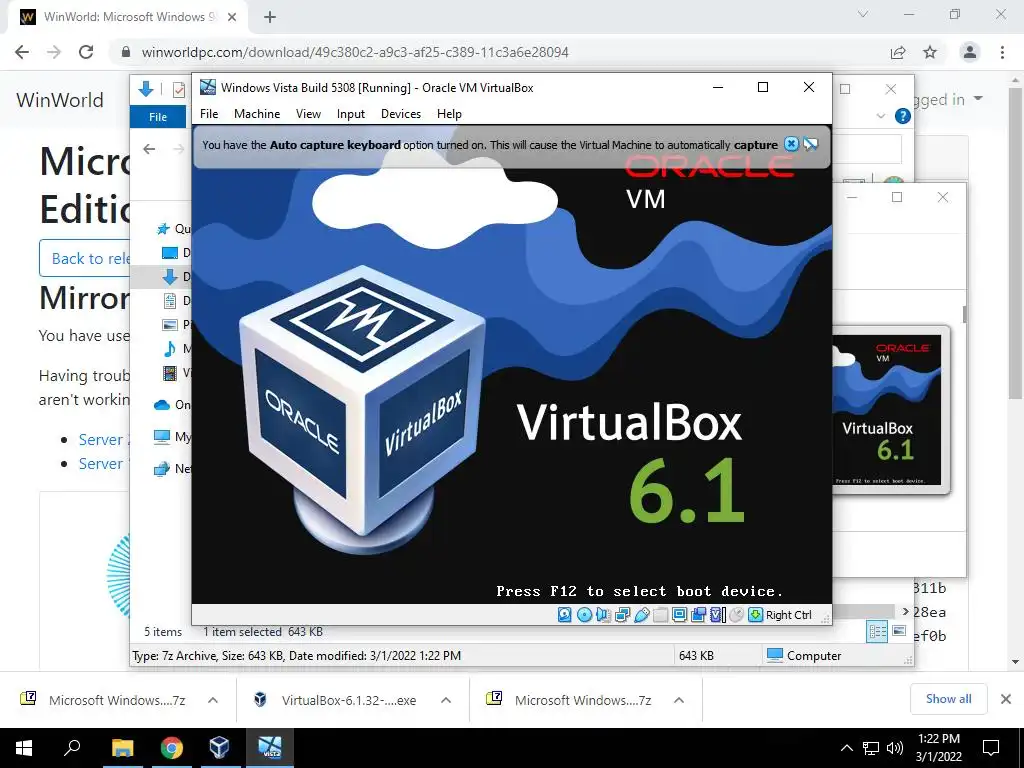Expand options for last Microsoft Windows 7z download

coord(679,700)
